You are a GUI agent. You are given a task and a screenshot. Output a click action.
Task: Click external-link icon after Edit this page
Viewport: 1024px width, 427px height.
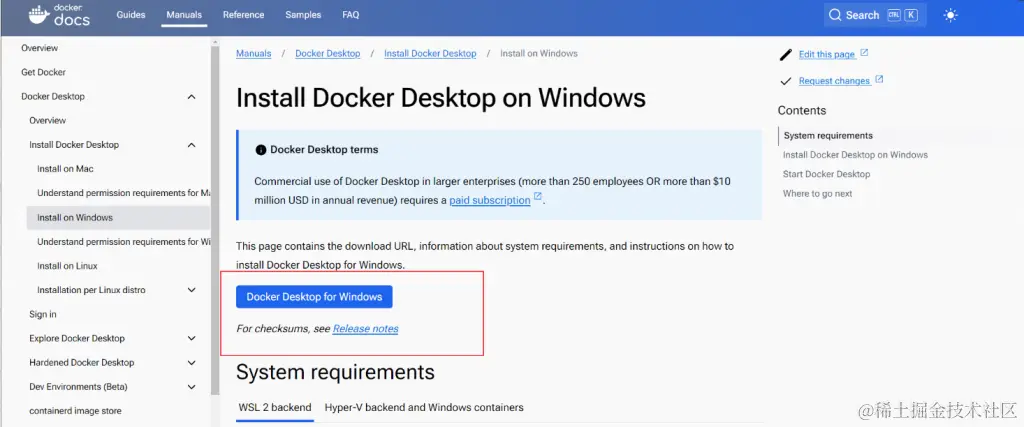(864, 53)
